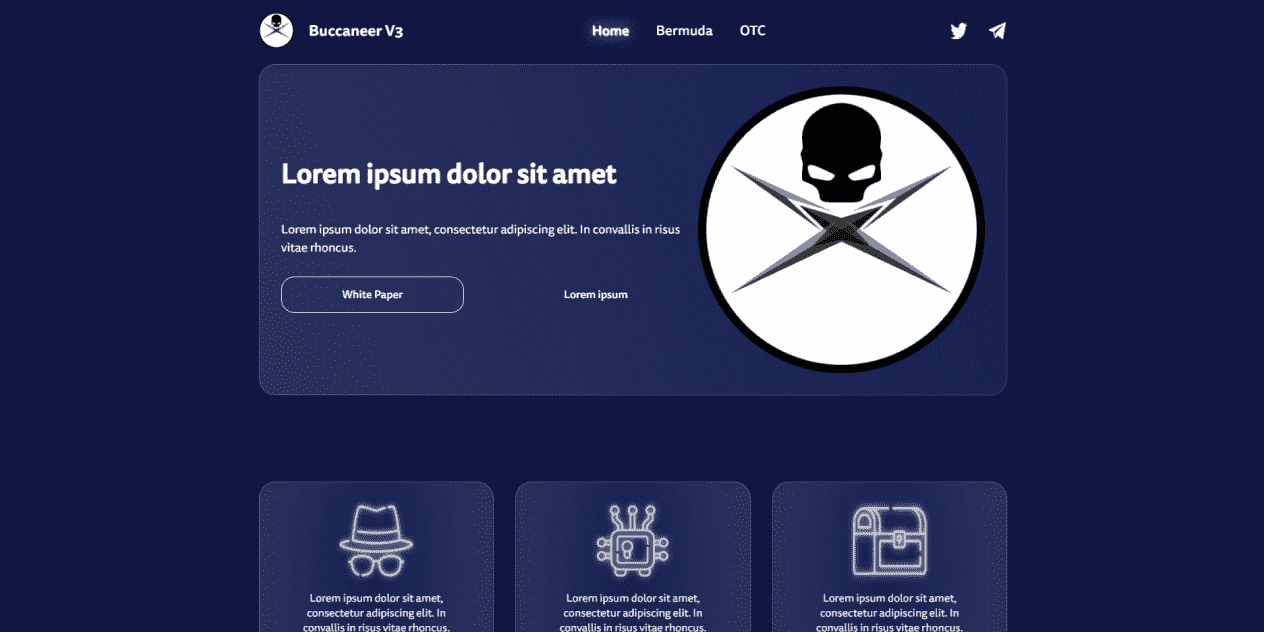Click the large skull and blades emblem
The height and width of the screenshot is (632, 1264).
[x=842, y=230]
